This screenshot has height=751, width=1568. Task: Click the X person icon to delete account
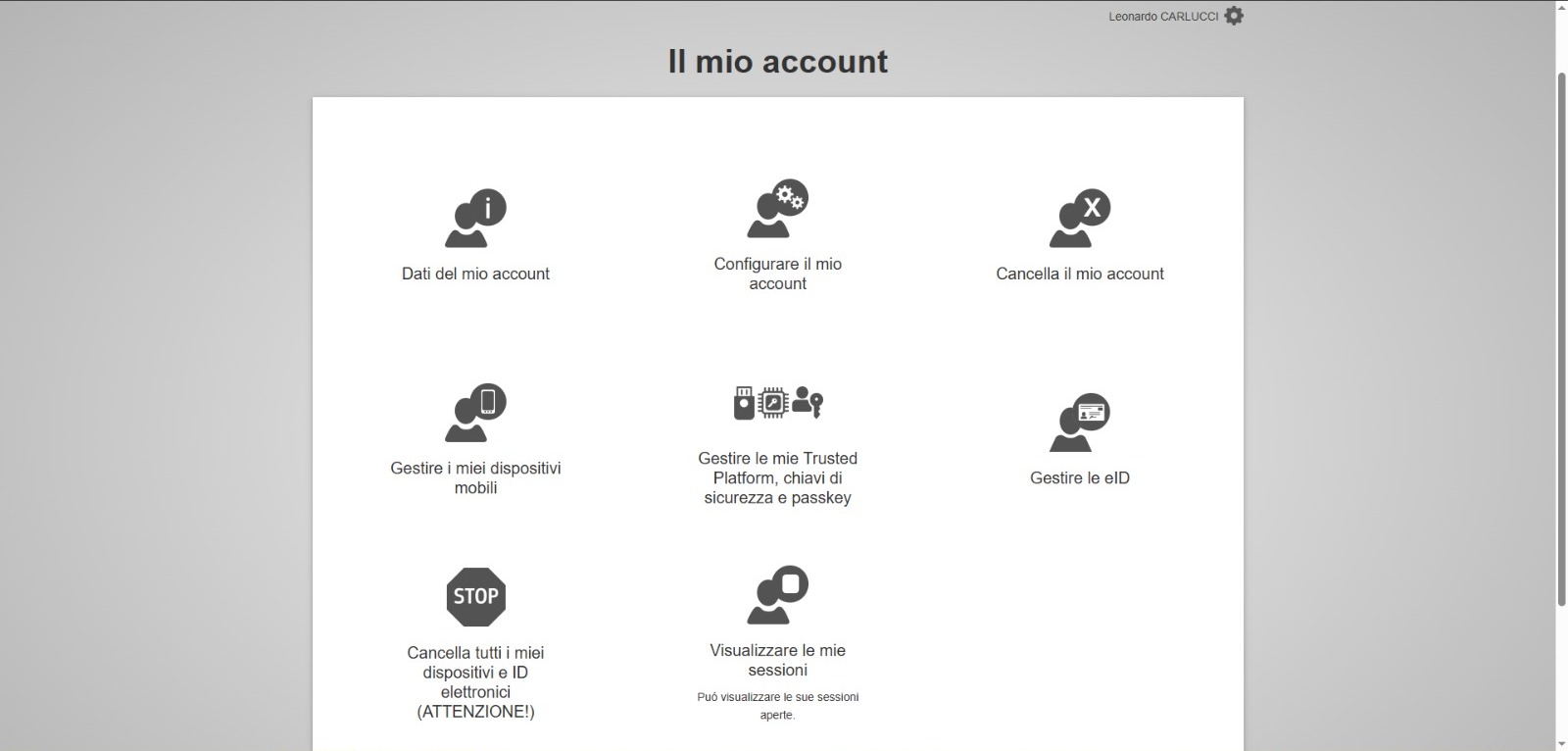point(1080,219)
